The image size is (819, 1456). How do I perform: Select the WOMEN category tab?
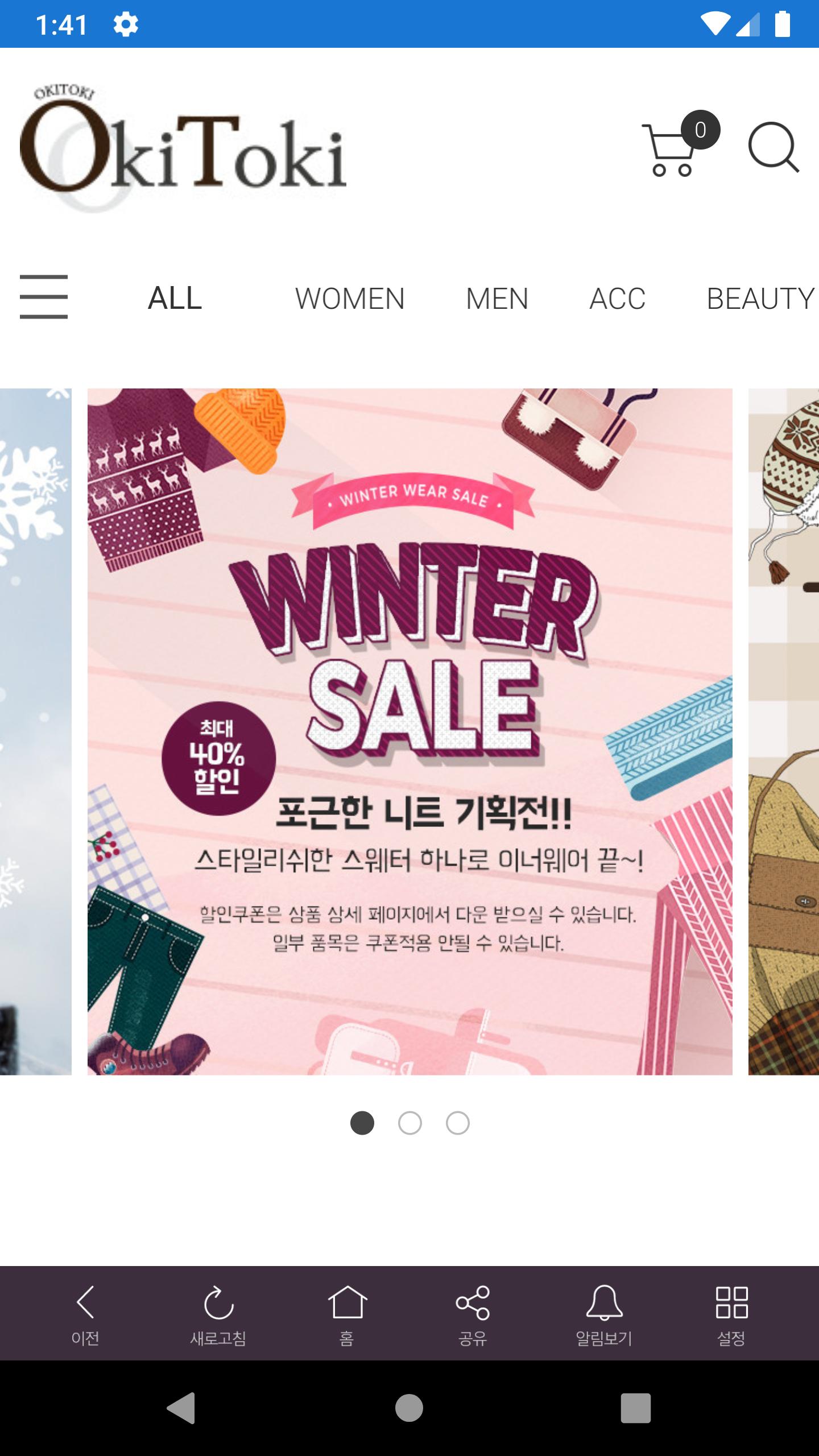pos(350,298)
